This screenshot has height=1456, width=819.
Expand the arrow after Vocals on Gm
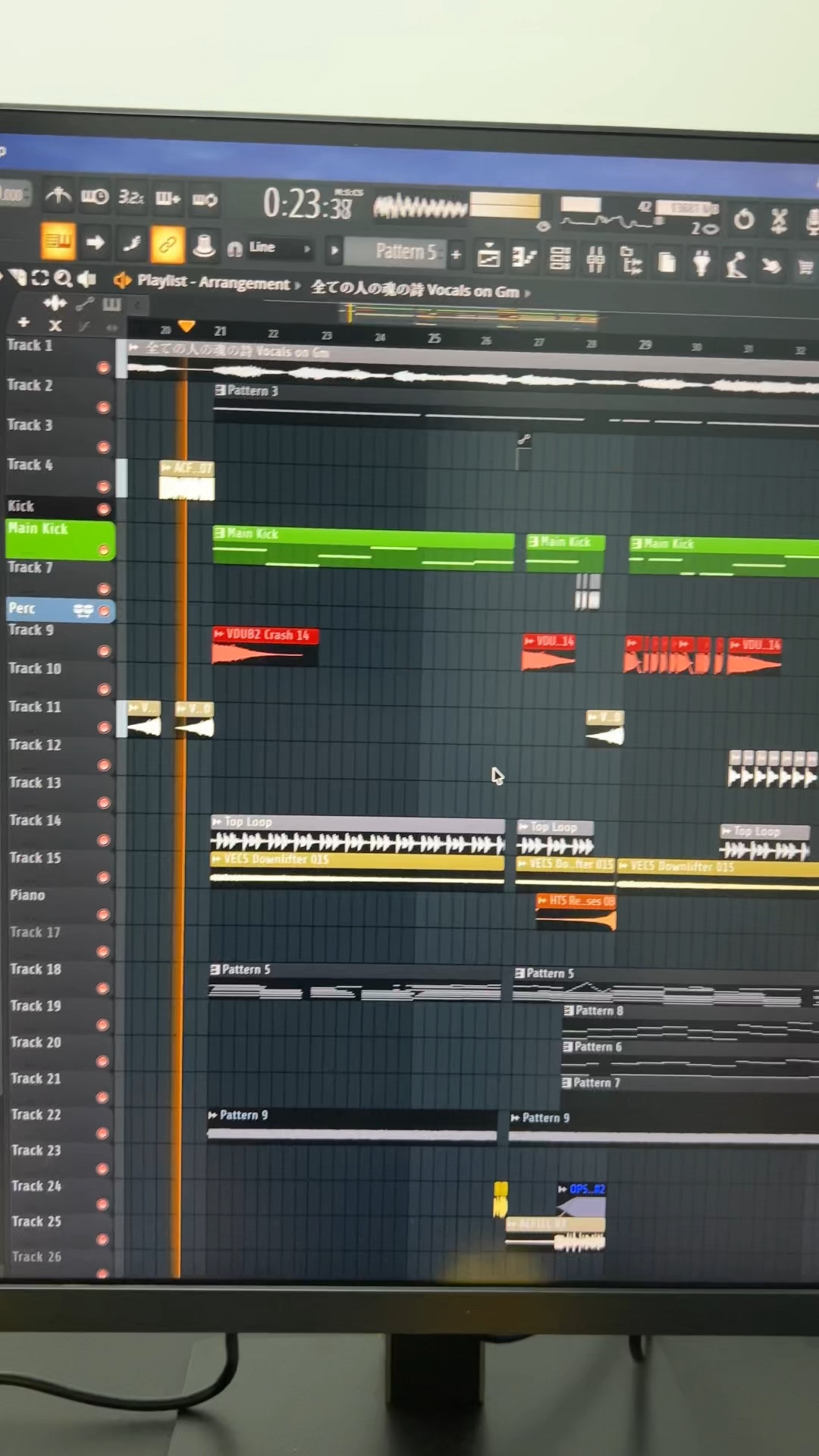coord(528,293)
